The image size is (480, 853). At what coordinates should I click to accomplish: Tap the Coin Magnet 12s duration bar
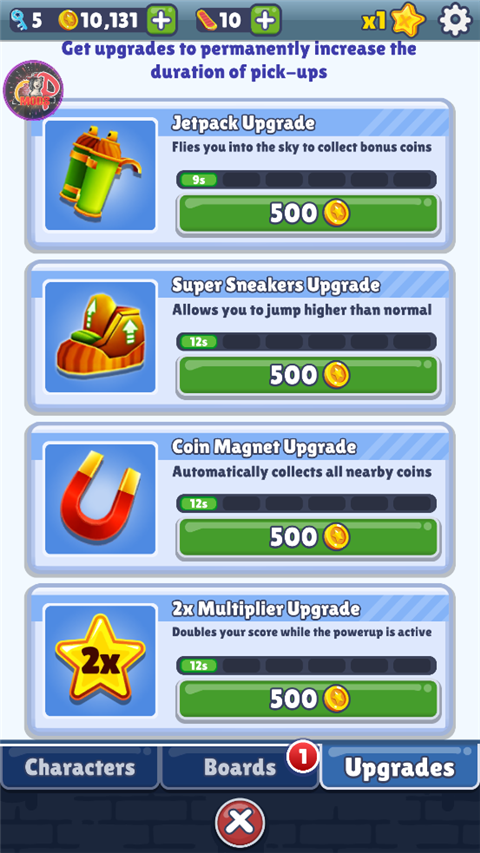306,503
